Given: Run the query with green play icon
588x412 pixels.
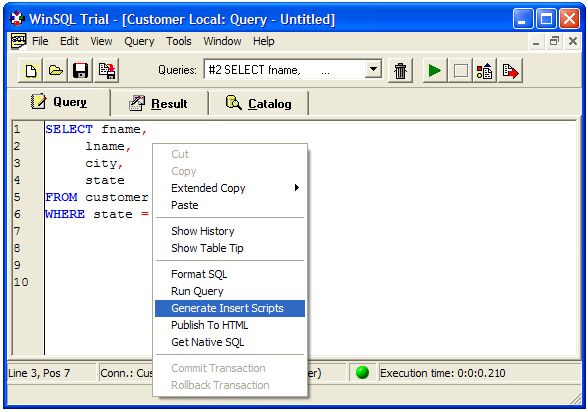Looking at the screenshot, I should pyautogui.click(x=435, y=70).
